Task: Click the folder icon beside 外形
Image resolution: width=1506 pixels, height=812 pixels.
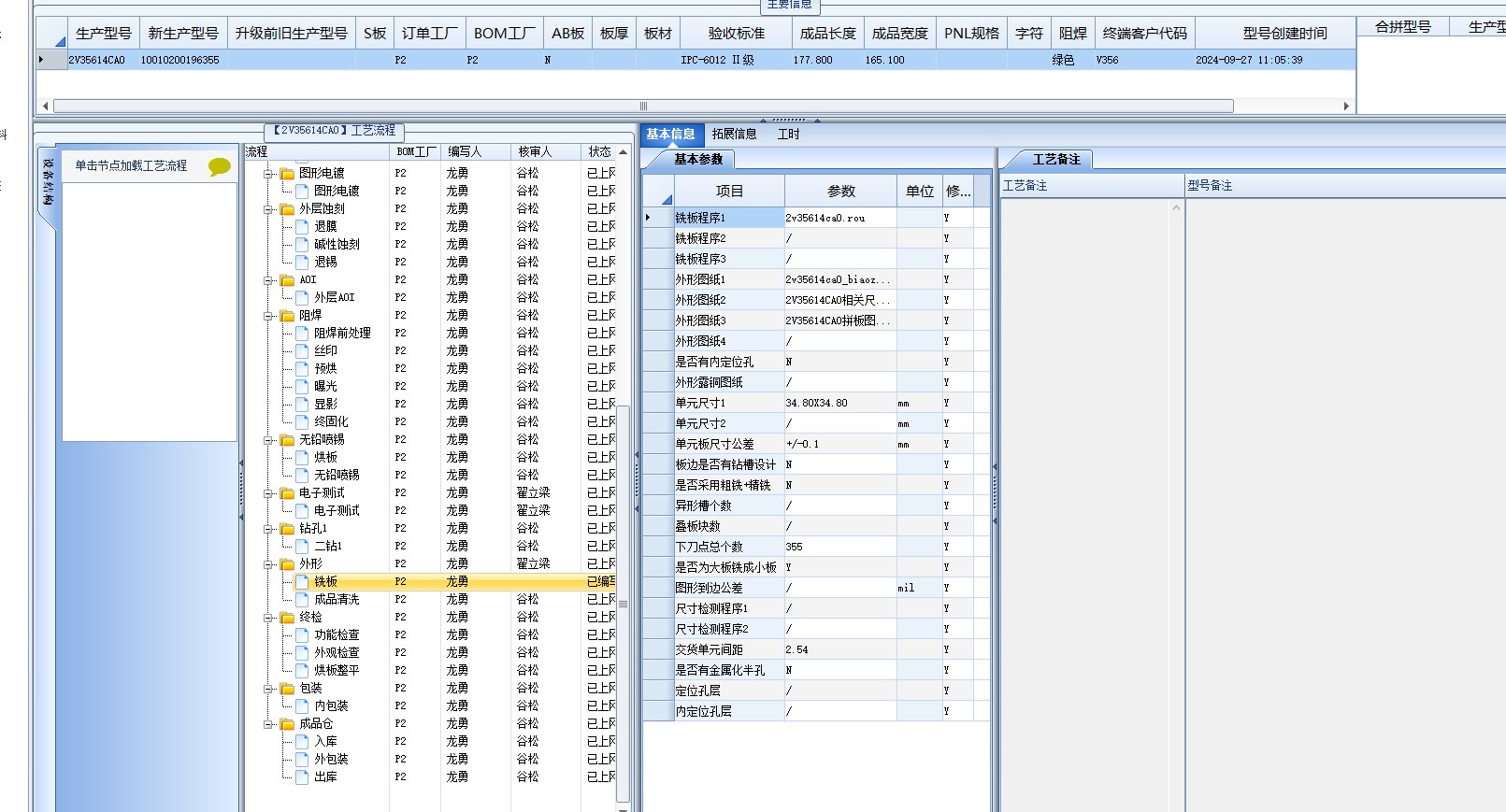Action: pos(288,564)
